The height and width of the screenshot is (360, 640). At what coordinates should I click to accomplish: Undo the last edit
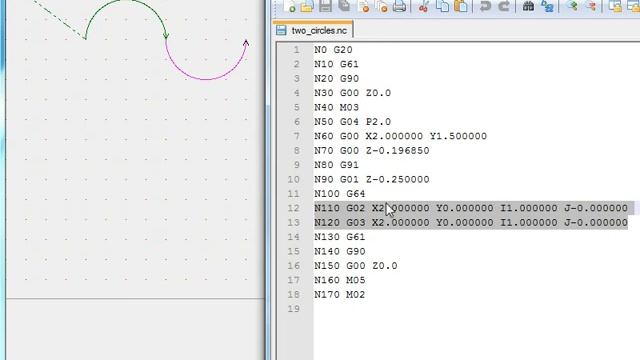tap(485, 6)
